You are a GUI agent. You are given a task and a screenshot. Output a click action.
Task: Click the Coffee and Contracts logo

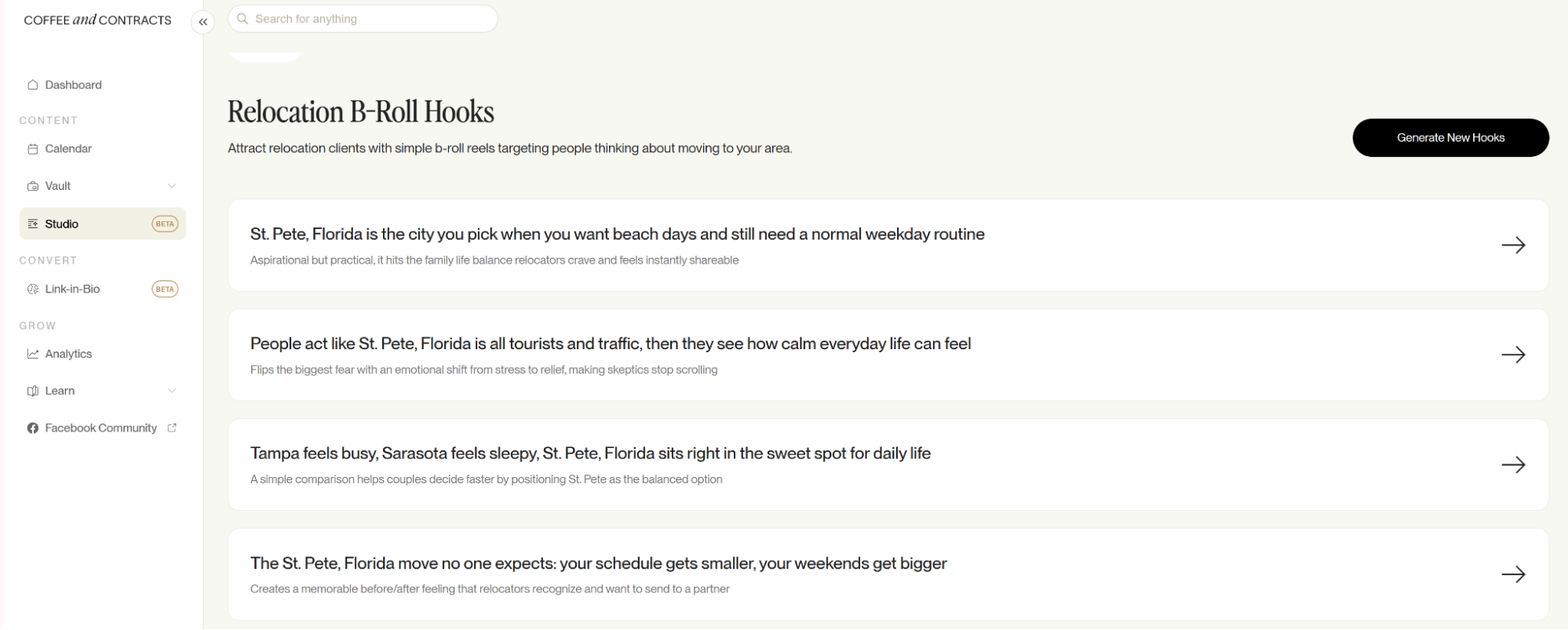pyautogui.click(x=97, y=20)
